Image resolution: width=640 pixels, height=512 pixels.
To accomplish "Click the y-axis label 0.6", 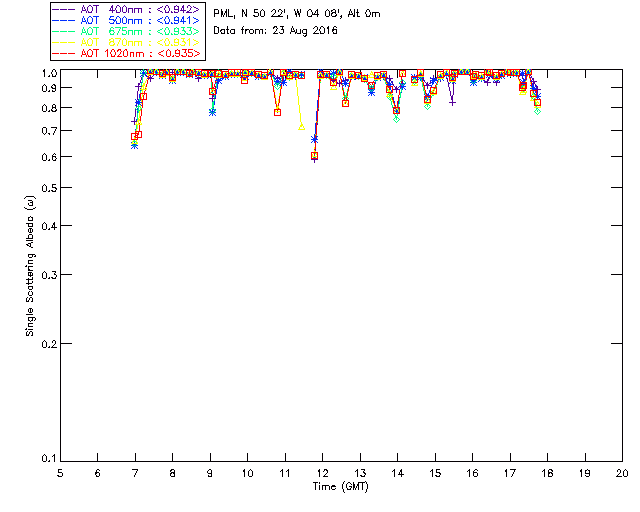I will click(x=49, y=157).
